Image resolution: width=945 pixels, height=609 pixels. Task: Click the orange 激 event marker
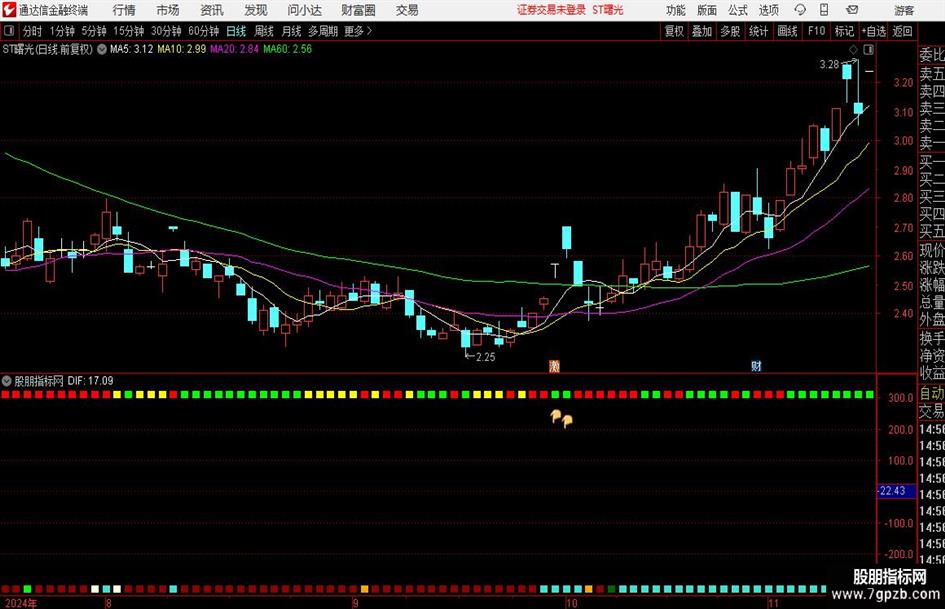tap(554, 365)
